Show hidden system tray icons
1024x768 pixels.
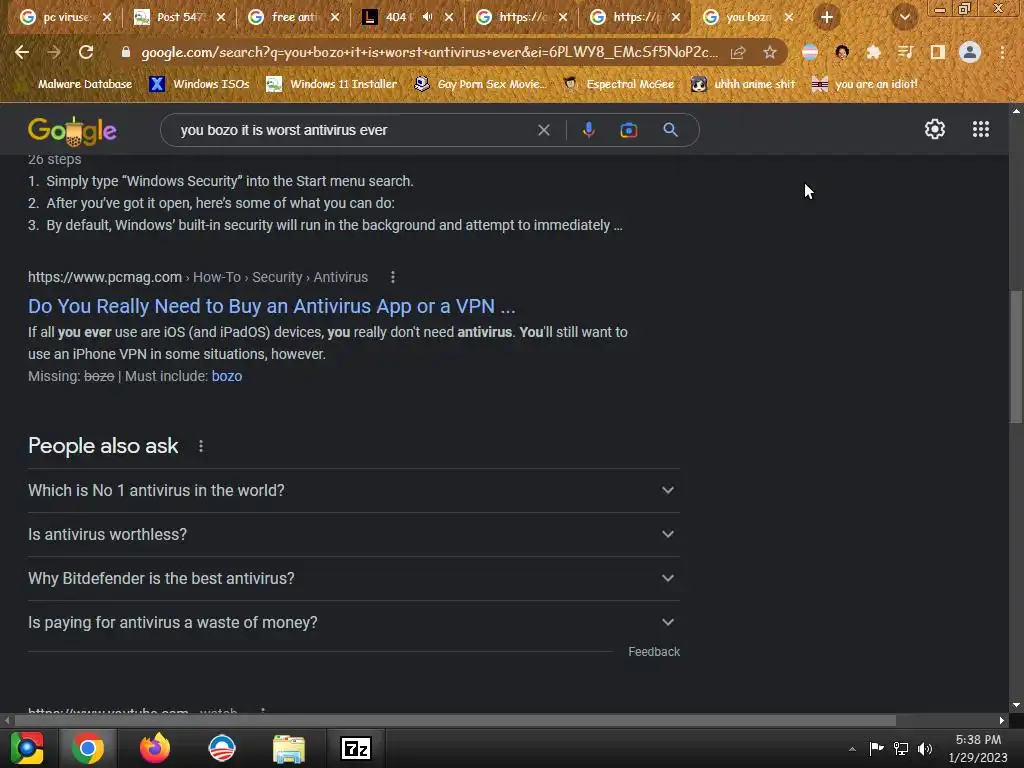tap(852, 749)
